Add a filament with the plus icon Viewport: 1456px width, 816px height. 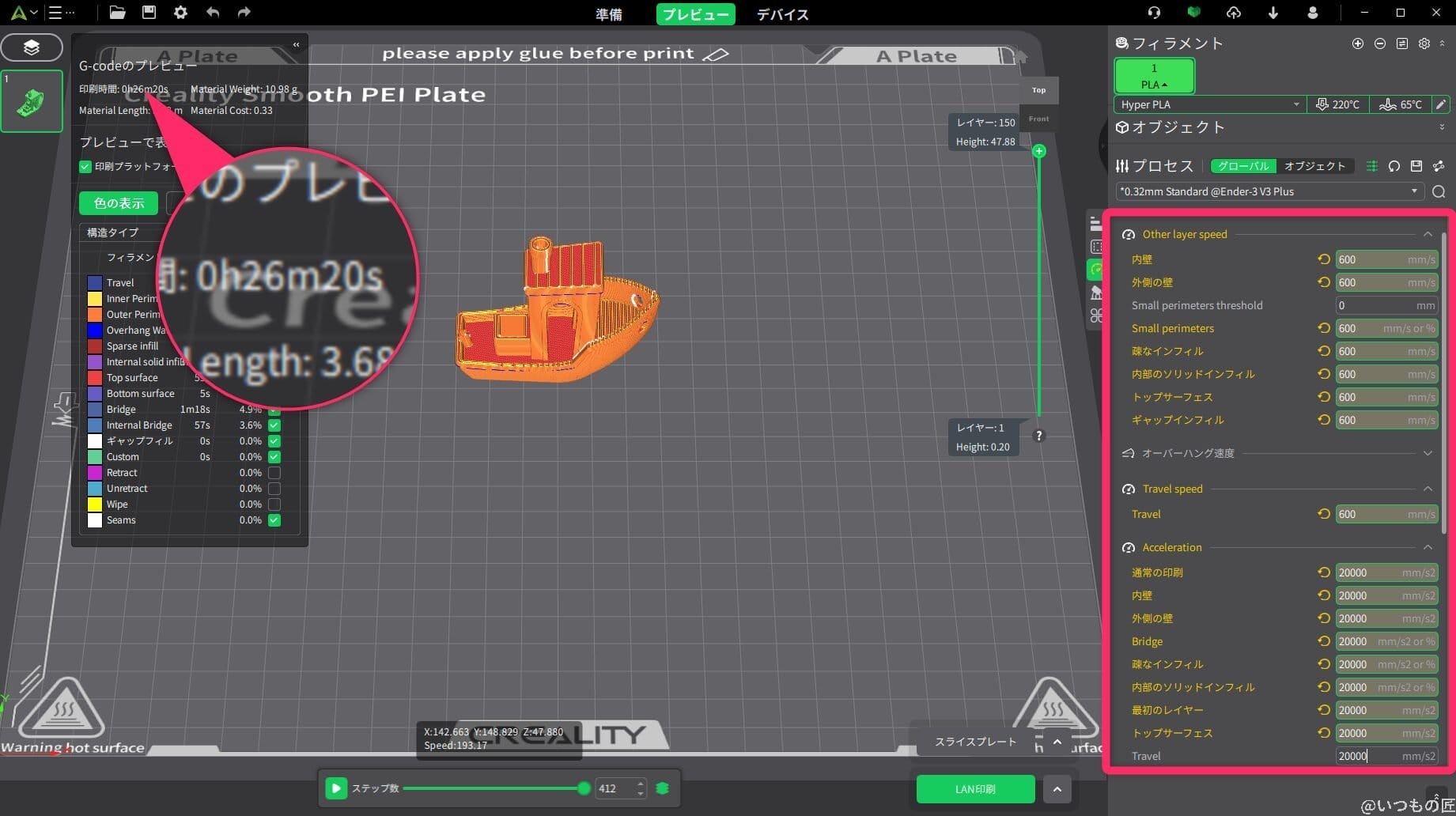(x=1358, y=43)
